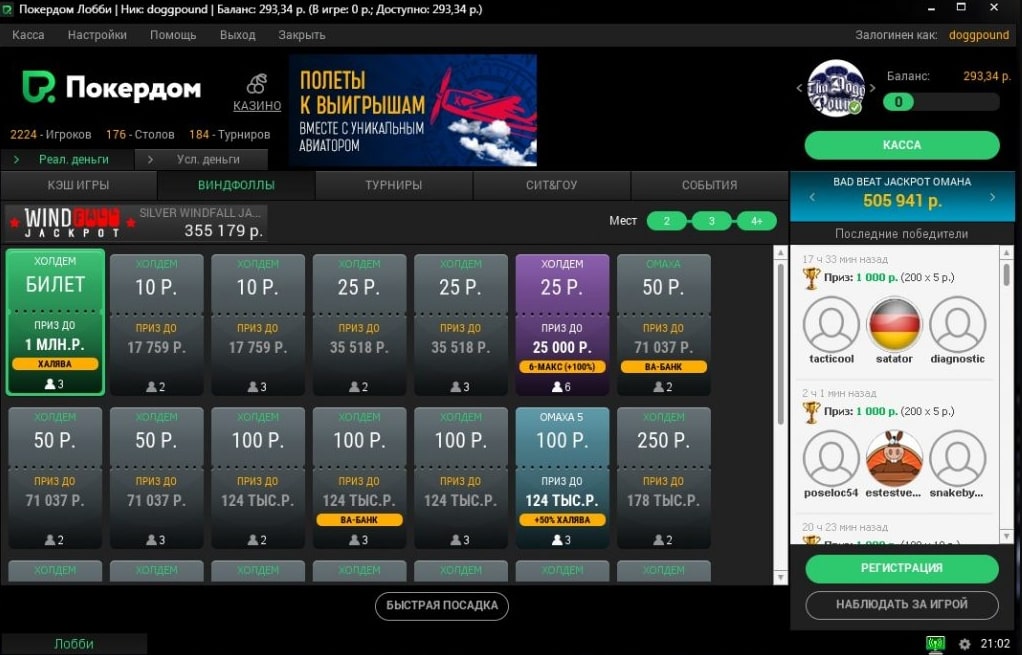Click the trophy icon of the 2 ч 1 мин prize
The height and width of the screenshot is (655, 1022).
coord(811,412)
